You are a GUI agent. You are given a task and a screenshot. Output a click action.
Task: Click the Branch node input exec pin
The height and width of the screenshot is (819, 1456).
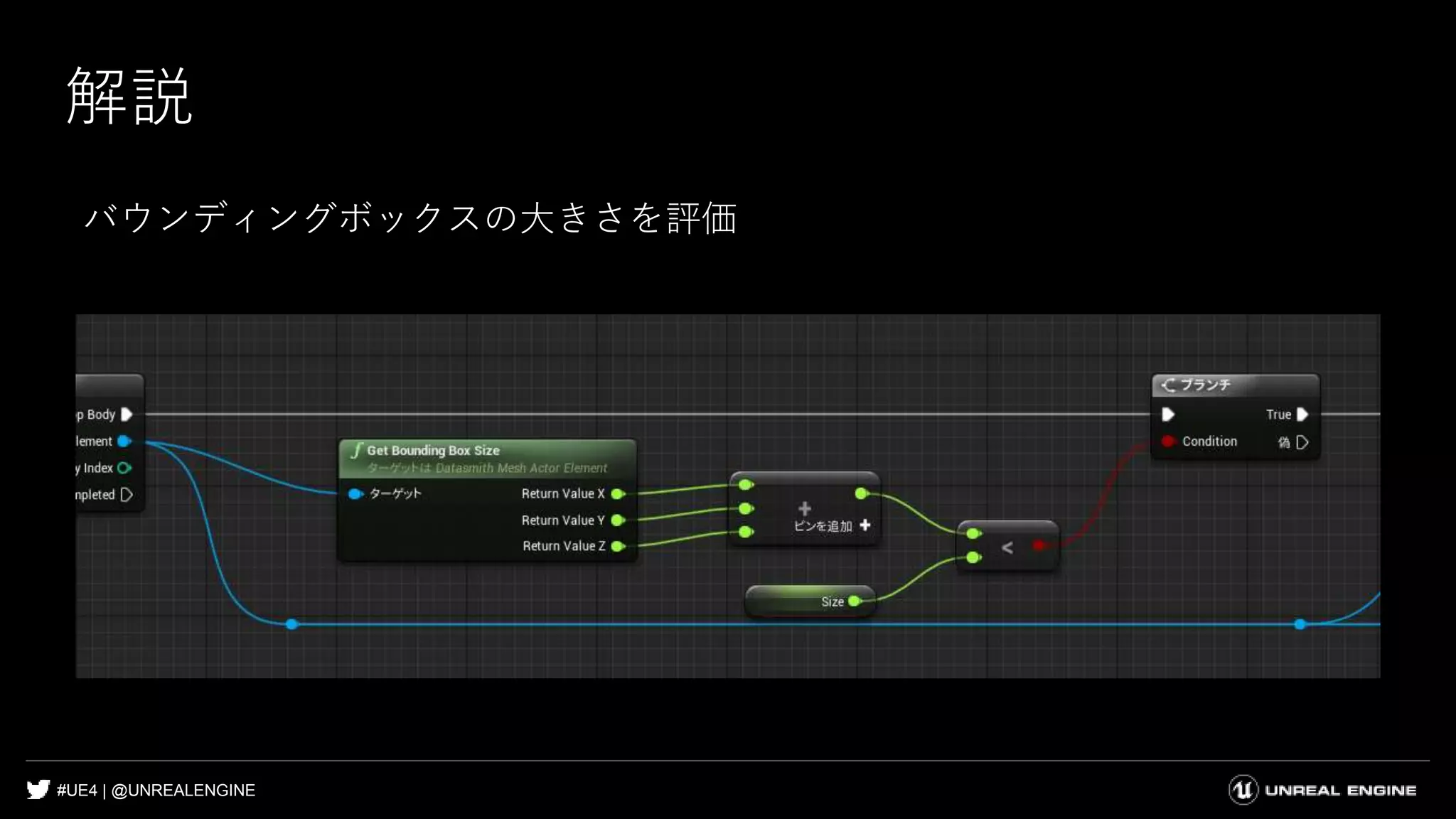point(1168,414)
